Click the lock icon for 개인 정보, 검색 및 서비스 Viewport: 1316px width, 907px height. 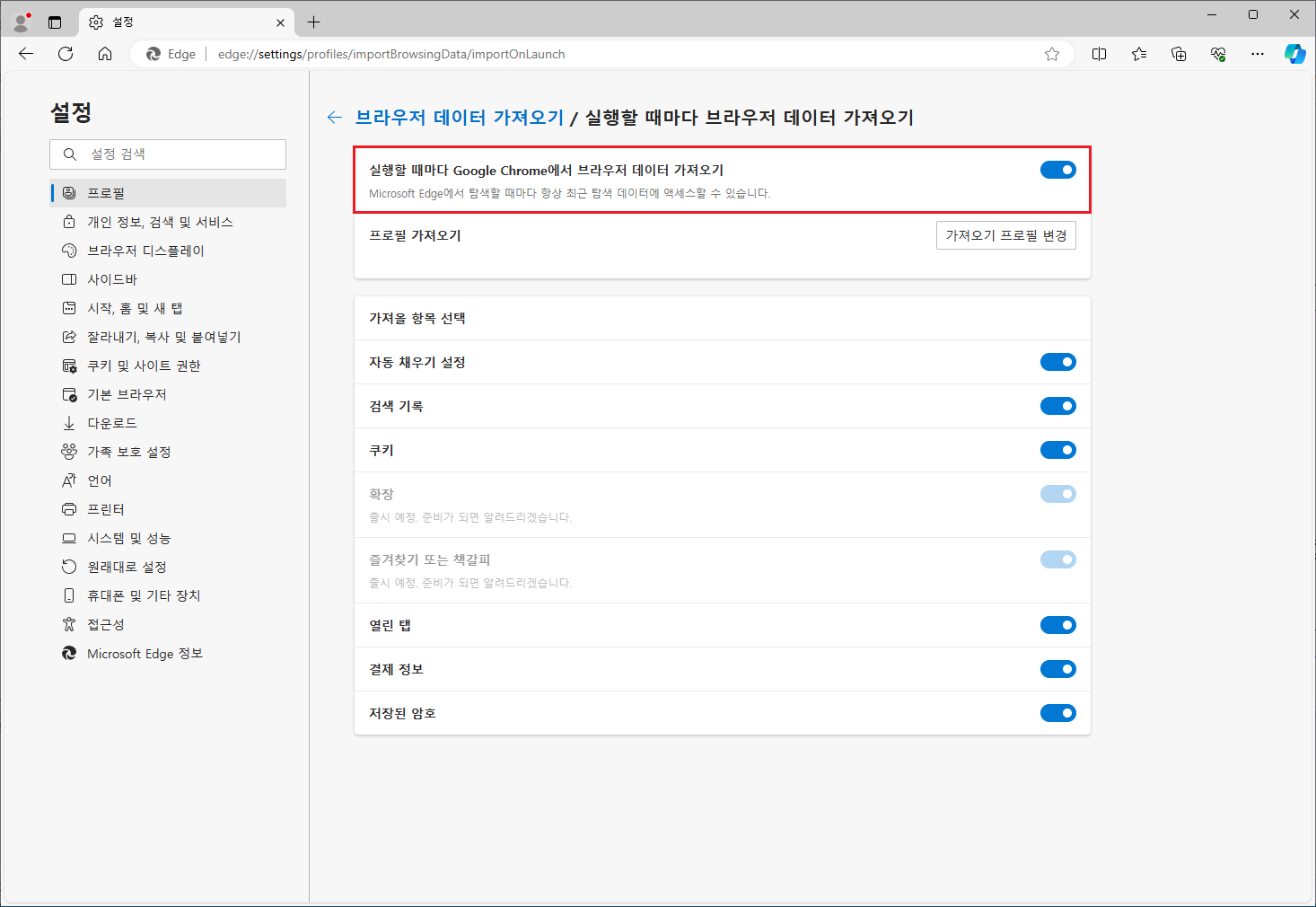coord(69,222)
